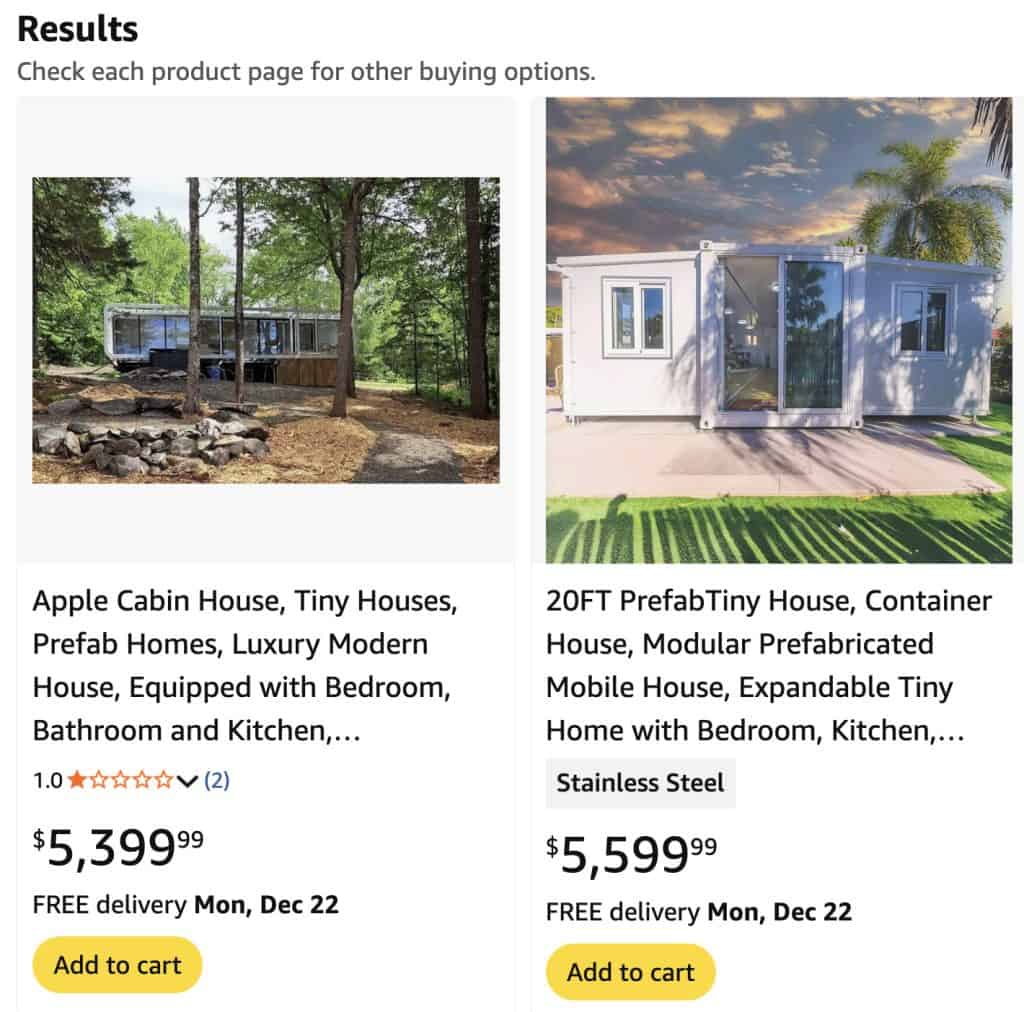
Task: Click the Results heading
Action: tap(78, 29)
